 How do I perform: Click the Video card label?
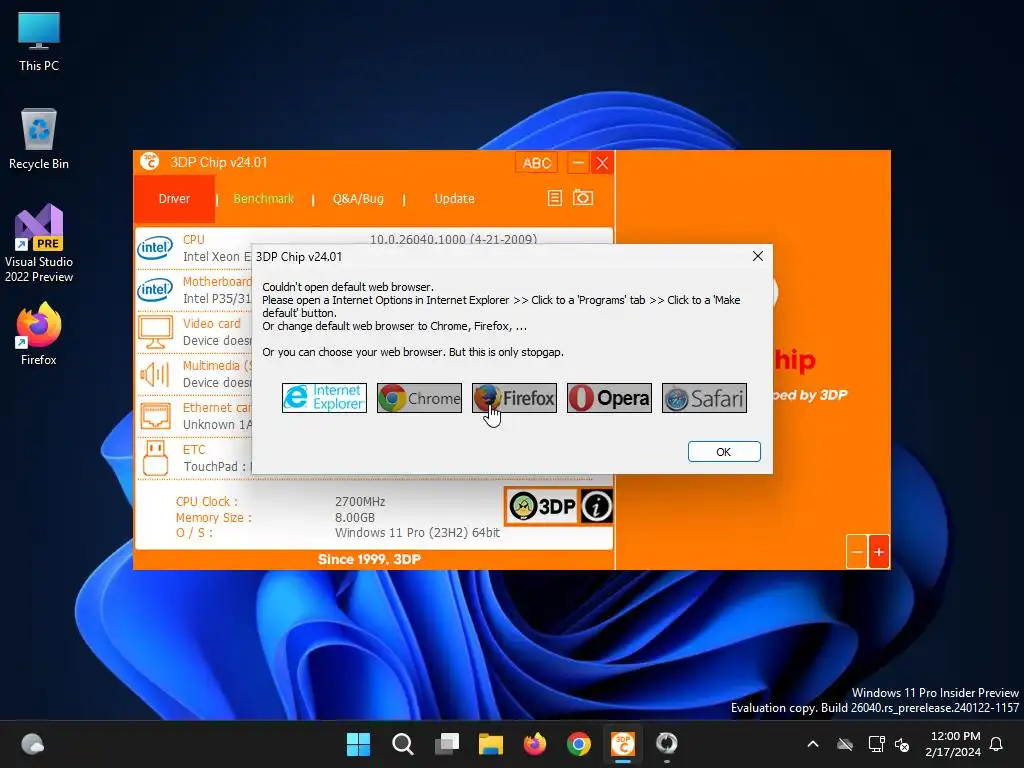coord(212,323)
